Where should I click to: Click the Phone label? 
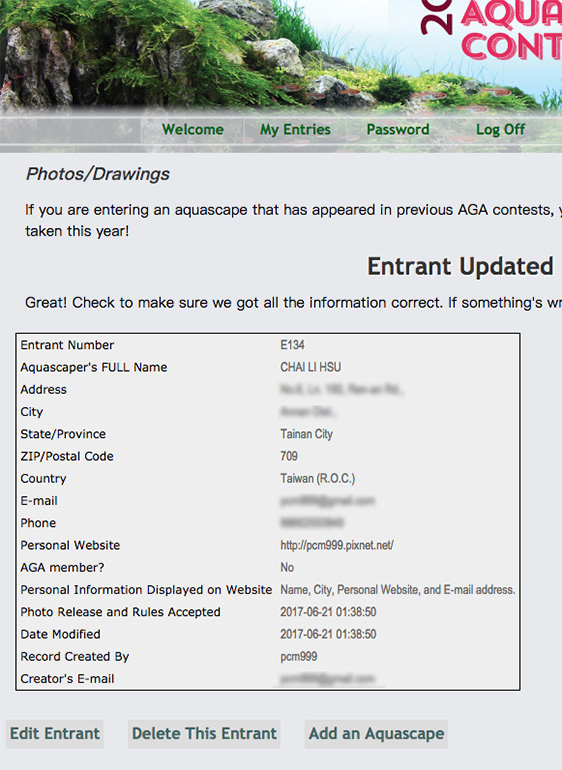point(38,523)
